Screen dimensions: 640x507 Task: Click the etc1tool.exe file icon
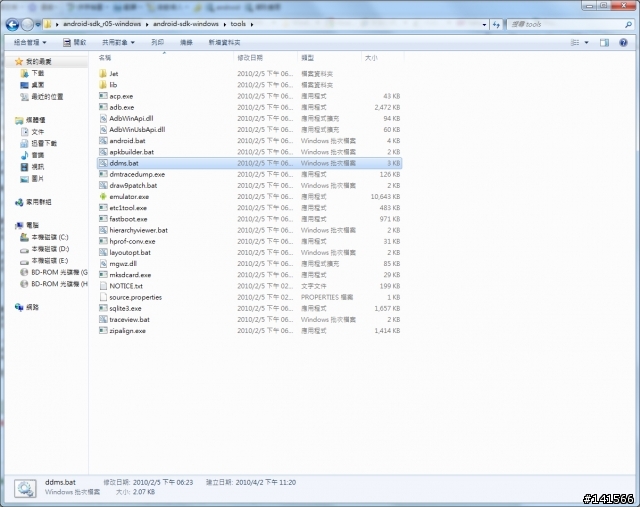coord(103,208)
